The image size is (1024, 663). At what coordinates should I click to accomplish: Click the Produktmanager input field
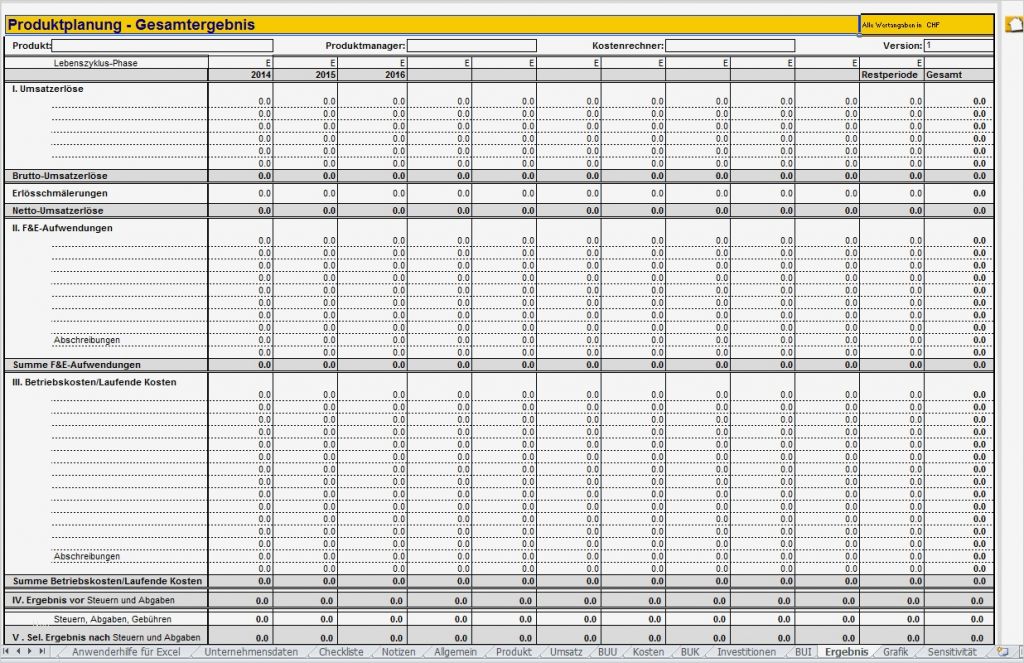[x=472, y=46]
